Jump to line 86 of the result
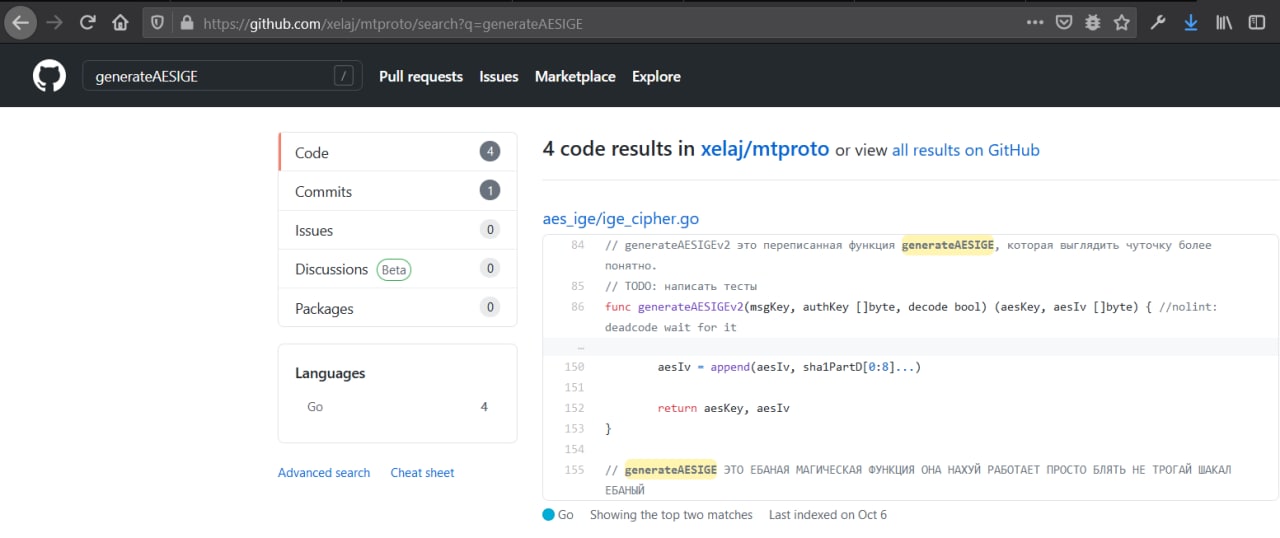The image size is (1280, 538). click(577, 307)
